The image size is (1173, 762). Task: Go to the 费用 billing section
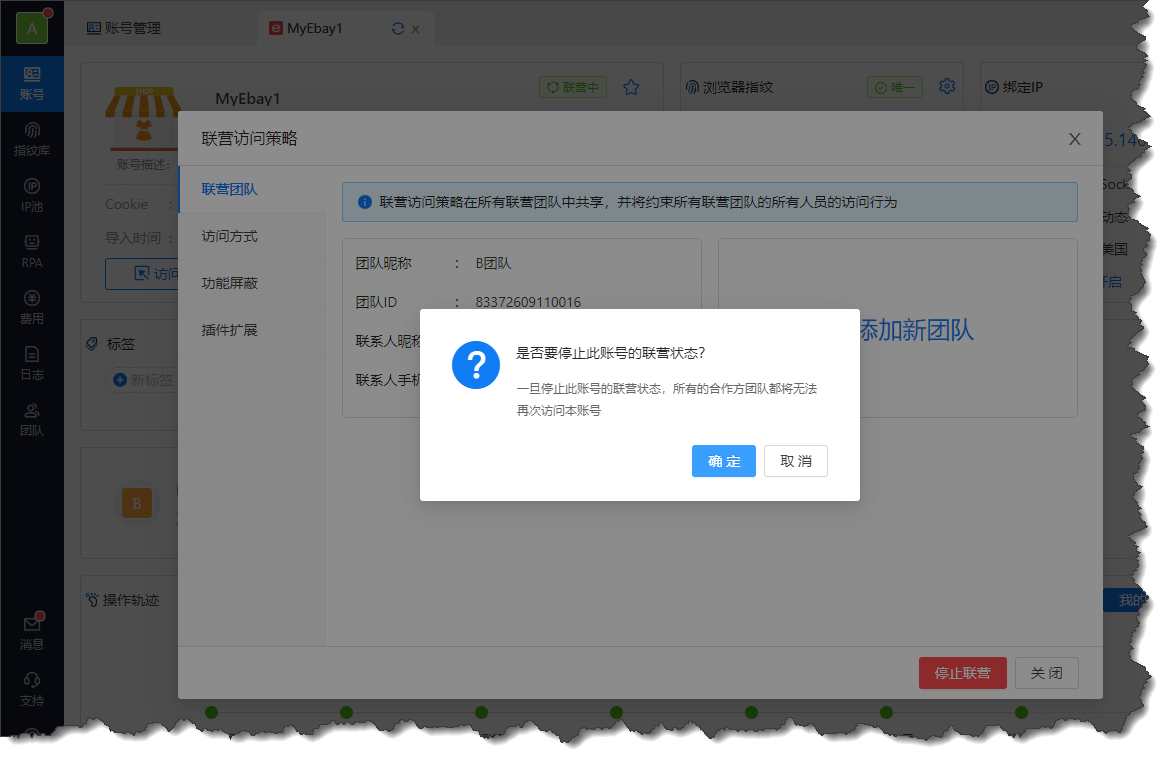tap(32, 307)
